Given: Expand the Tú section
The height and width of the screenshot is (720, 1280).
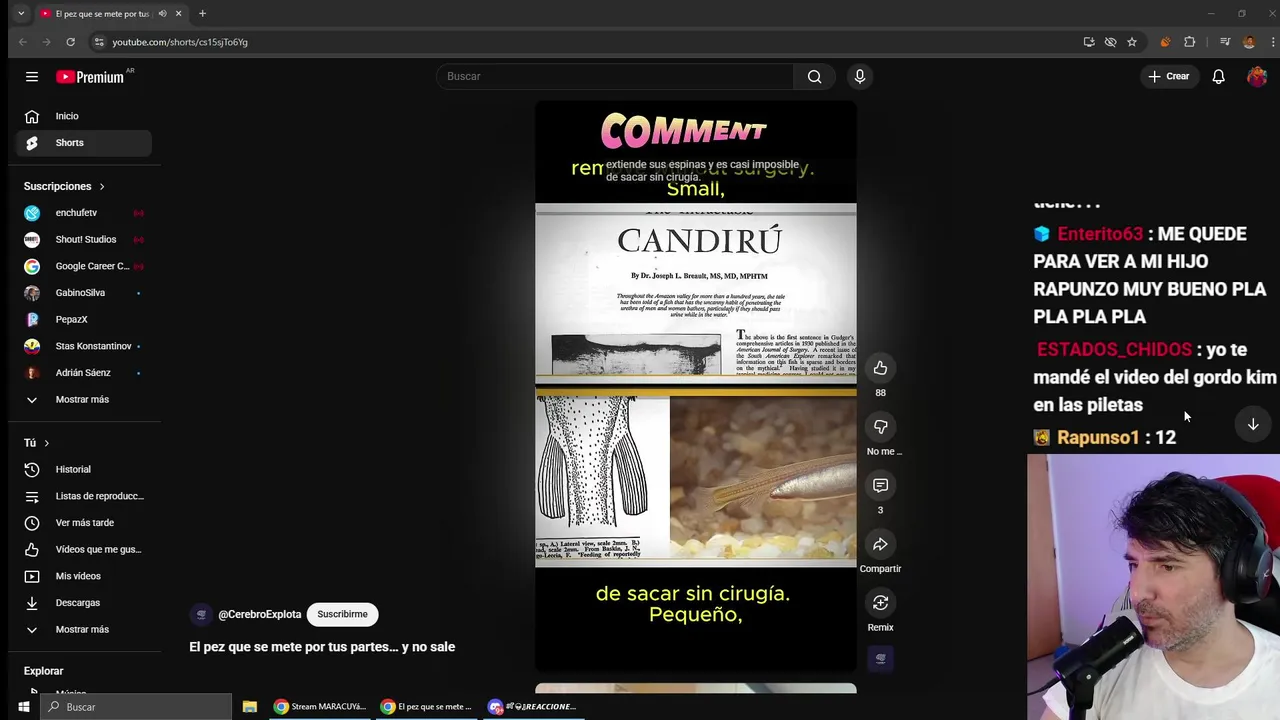Looking at the screenshot, I should point(37,443).
